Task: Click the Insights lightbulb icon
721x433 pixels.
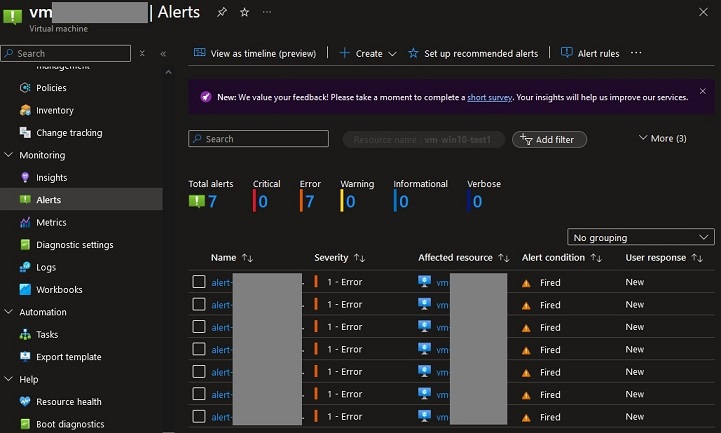Action: pos(25,177)
